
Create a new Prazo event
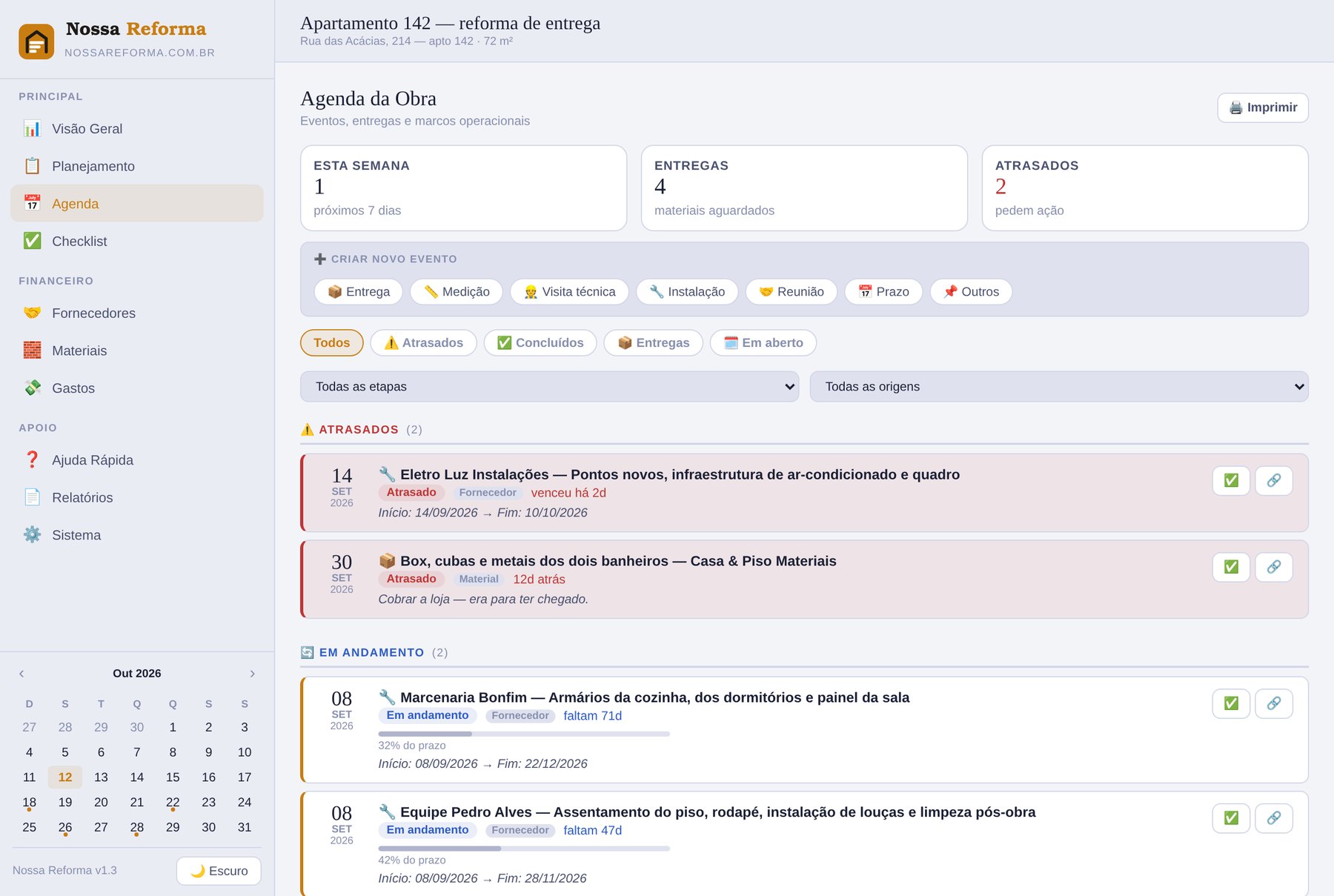tap(883, 292)
